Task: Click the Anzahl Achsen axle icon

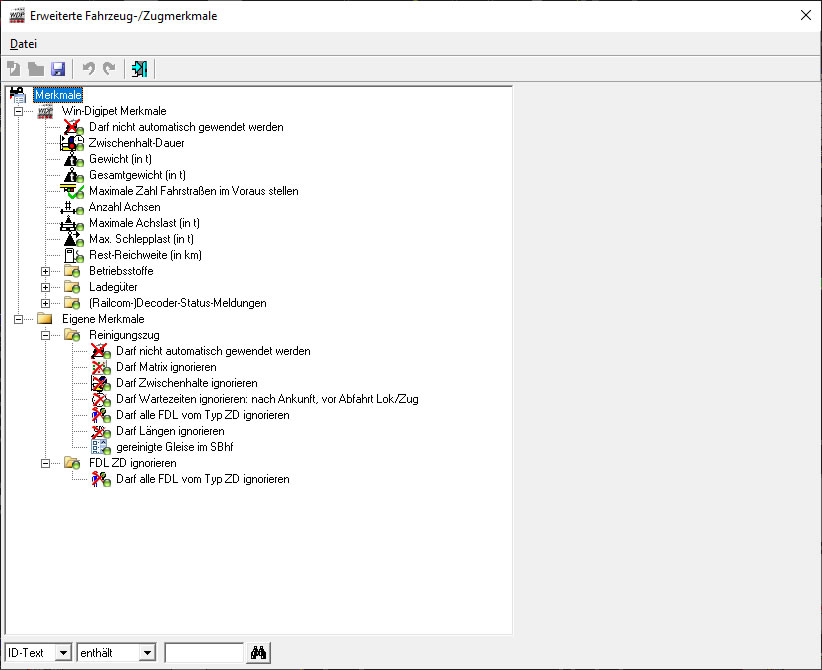Action: (x=72, y=207)
